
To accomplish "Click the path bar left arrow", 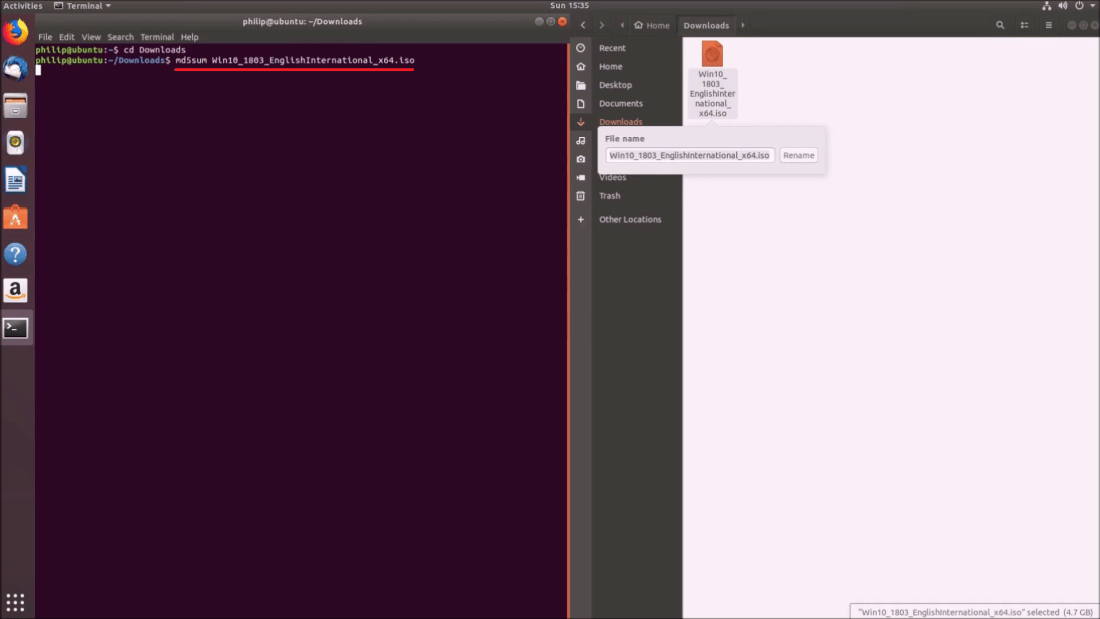I will 622,25.
